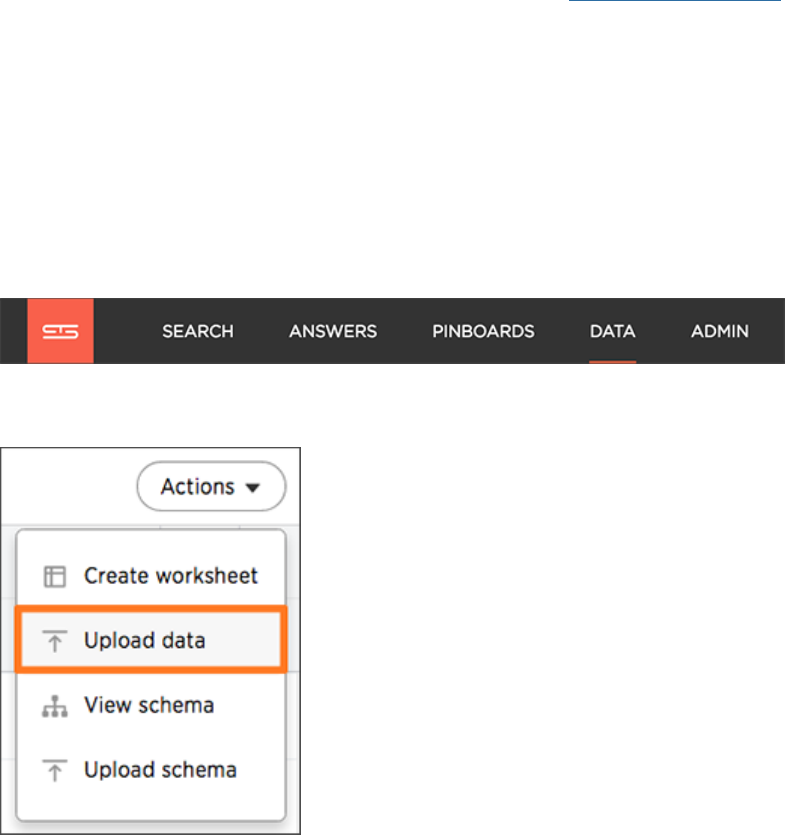Pick the View schema menu label

149,706
